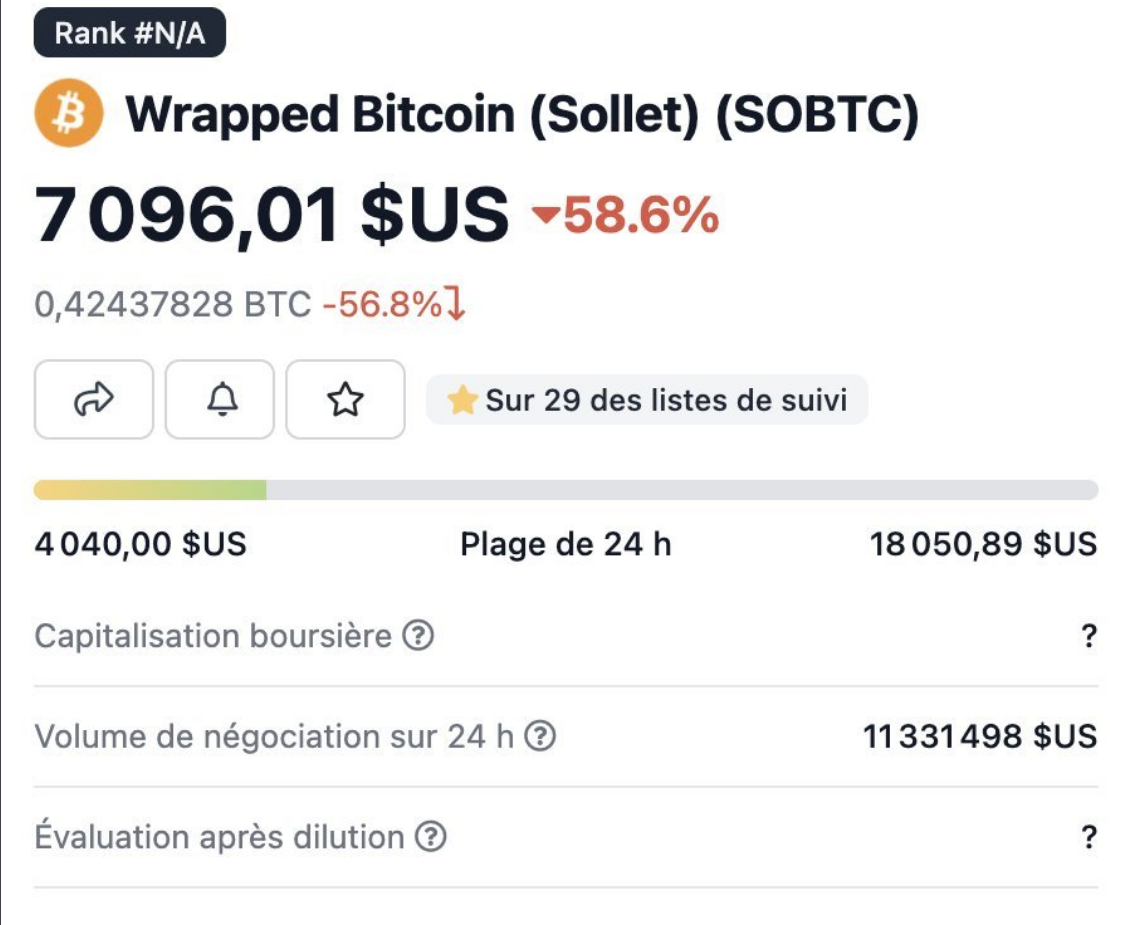
Task: Click the 18 050,89 $US high value
Action: (x=983, y=545)
